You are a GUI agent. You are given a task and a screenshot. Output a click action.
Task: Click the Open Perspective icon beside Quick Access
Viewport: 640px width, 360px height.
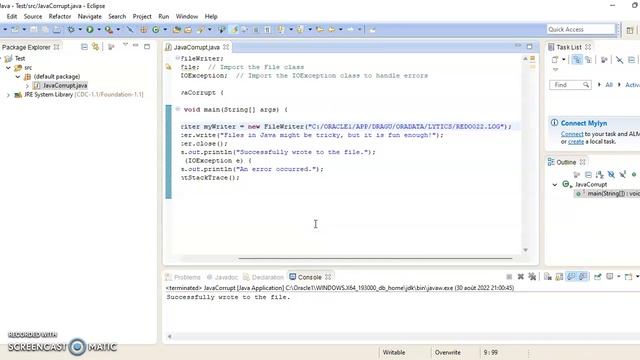630,30
